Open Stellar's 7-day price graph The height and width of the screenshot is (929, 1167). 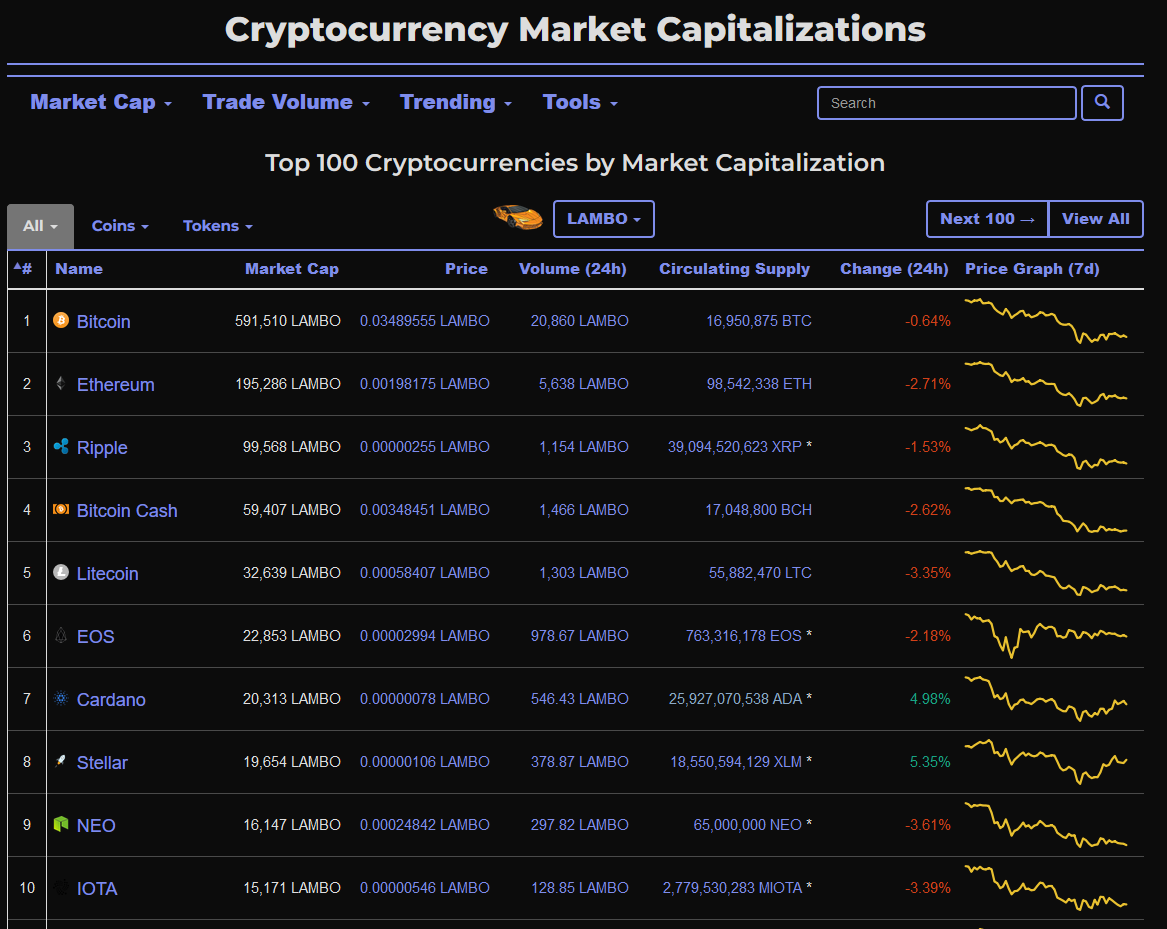1046,762
